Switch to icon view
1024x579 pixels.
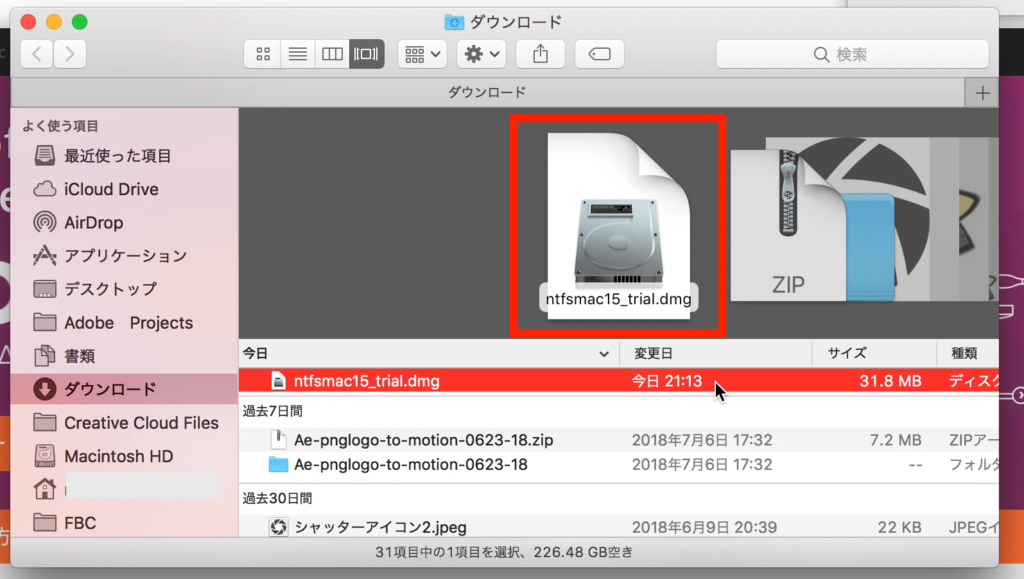click(x=263, y=54)
